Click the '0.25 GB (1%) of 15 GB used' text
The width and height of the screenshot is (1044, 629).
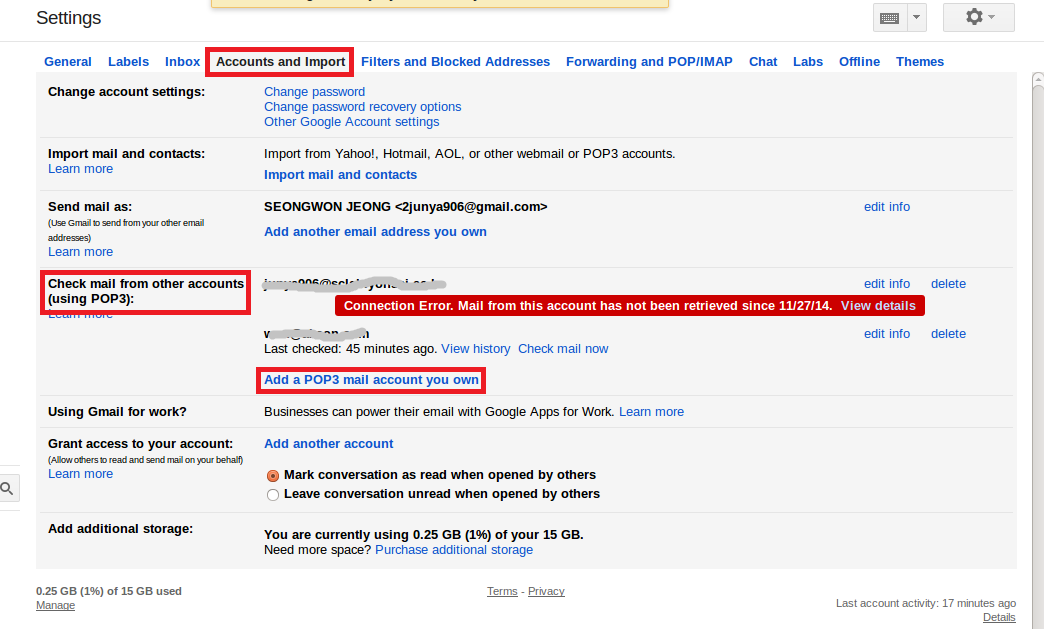(109, 591)
